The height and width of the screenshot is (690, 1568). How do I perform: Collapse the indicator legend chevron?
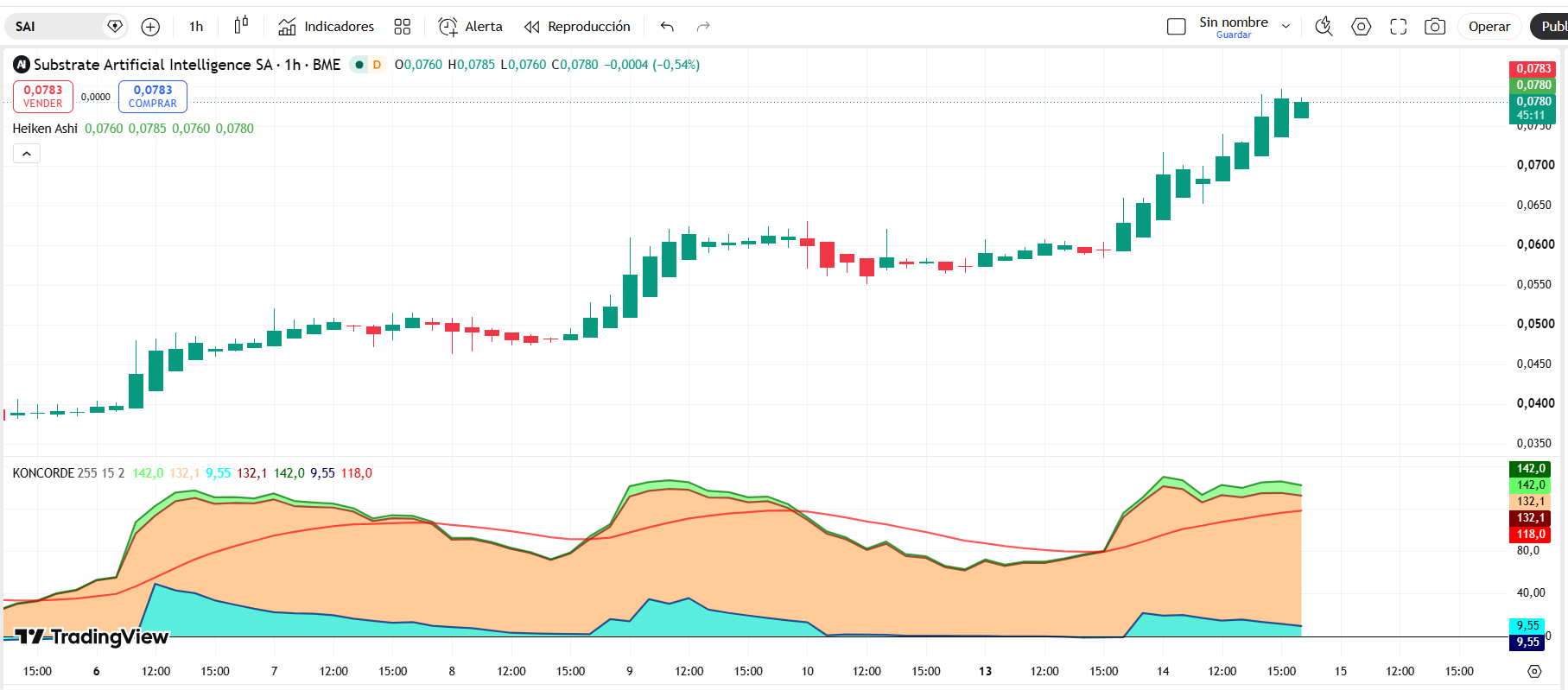[x=27, y=154]
